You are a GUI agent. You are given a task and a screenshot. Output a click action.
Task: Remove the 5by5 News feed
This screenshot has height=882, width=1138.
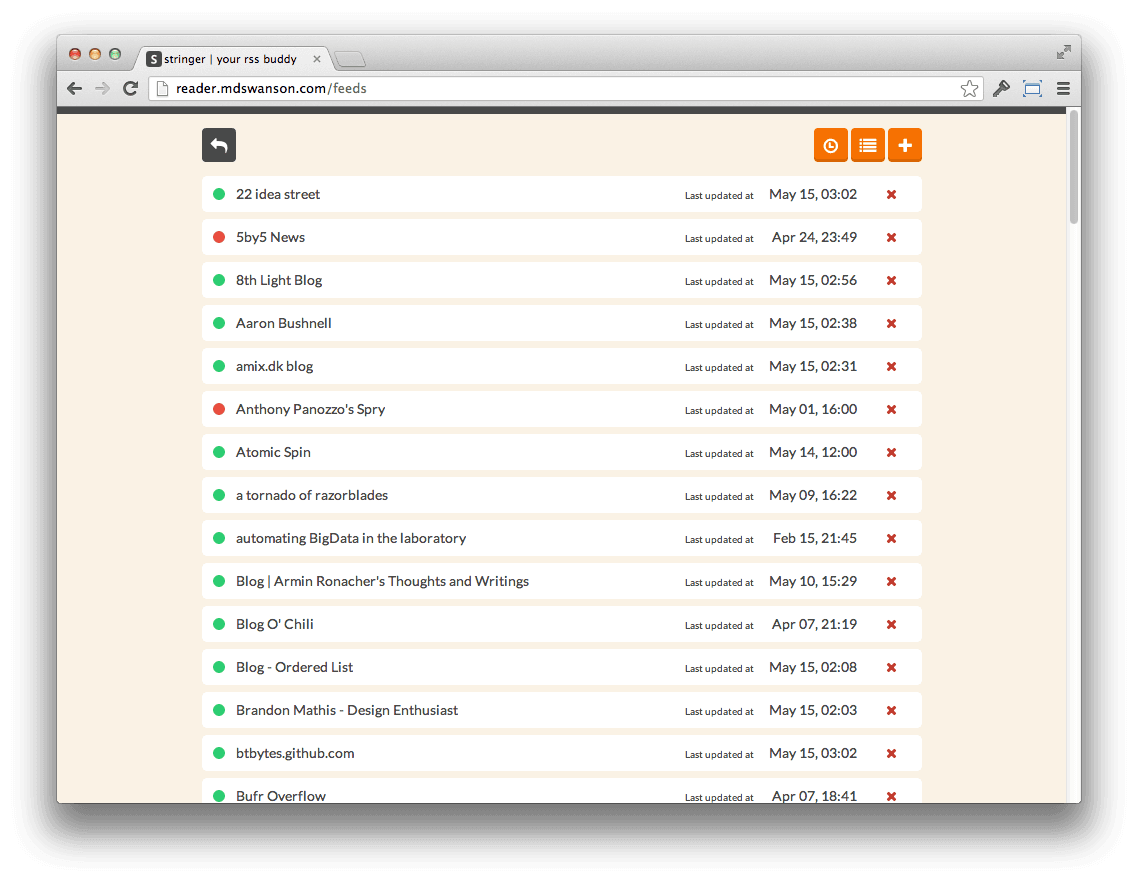pyautogui.click(x=891, y=238)
